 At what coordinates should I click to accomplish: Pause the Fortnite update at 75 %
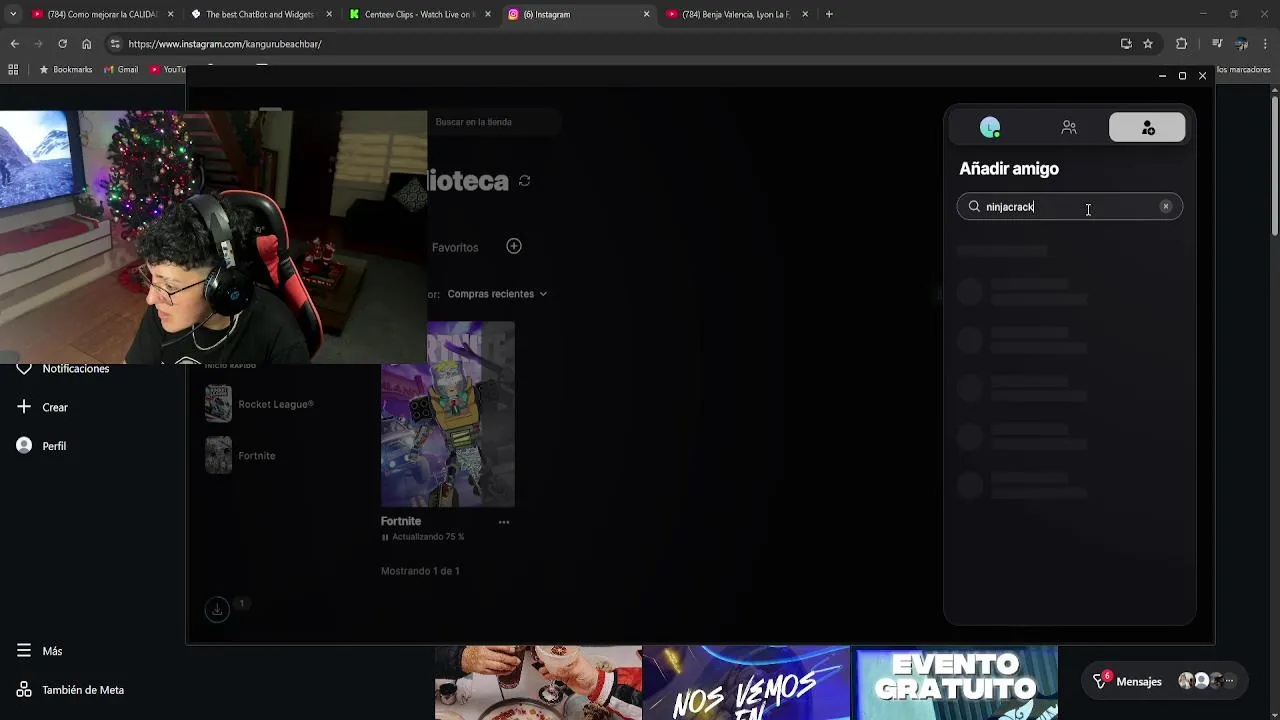385,537
